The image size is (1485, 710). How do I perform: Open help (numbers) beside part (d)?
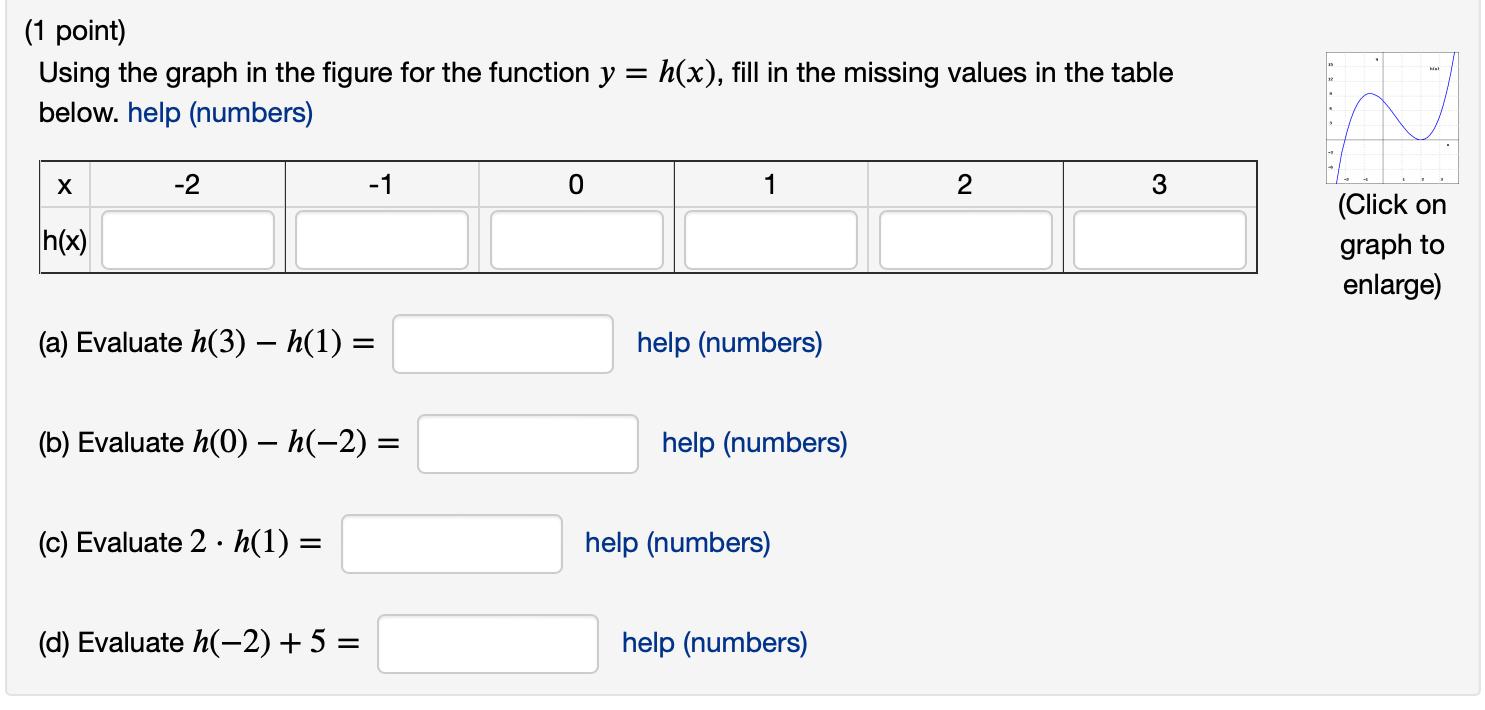pyautogui.click(x=713, y=643)
